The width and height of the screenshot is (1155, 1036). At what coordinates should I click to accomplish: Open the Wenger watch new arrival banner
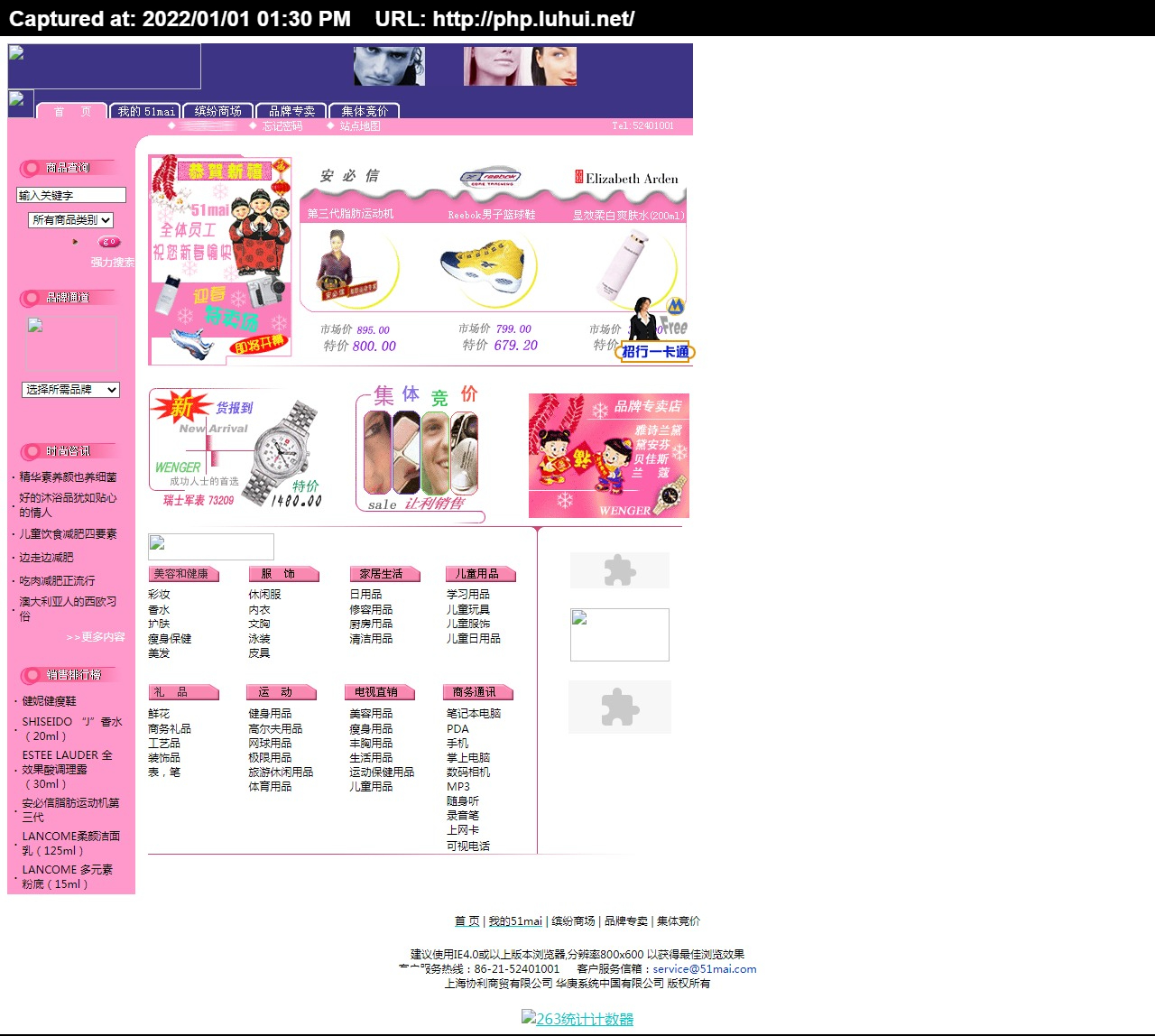[236, 449]
